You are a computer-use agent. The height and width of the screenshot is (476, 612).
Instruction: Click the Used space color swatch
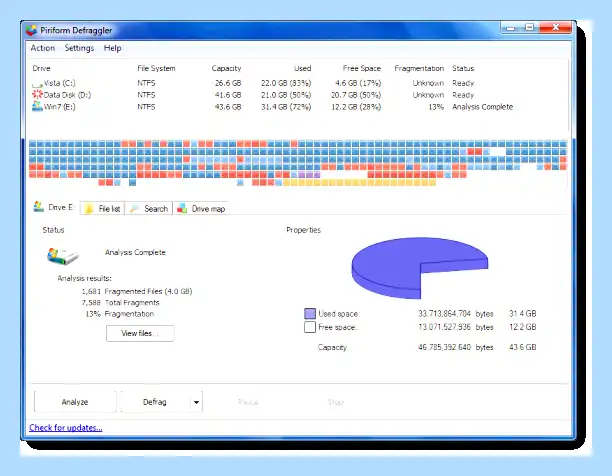tap(310, 313)
